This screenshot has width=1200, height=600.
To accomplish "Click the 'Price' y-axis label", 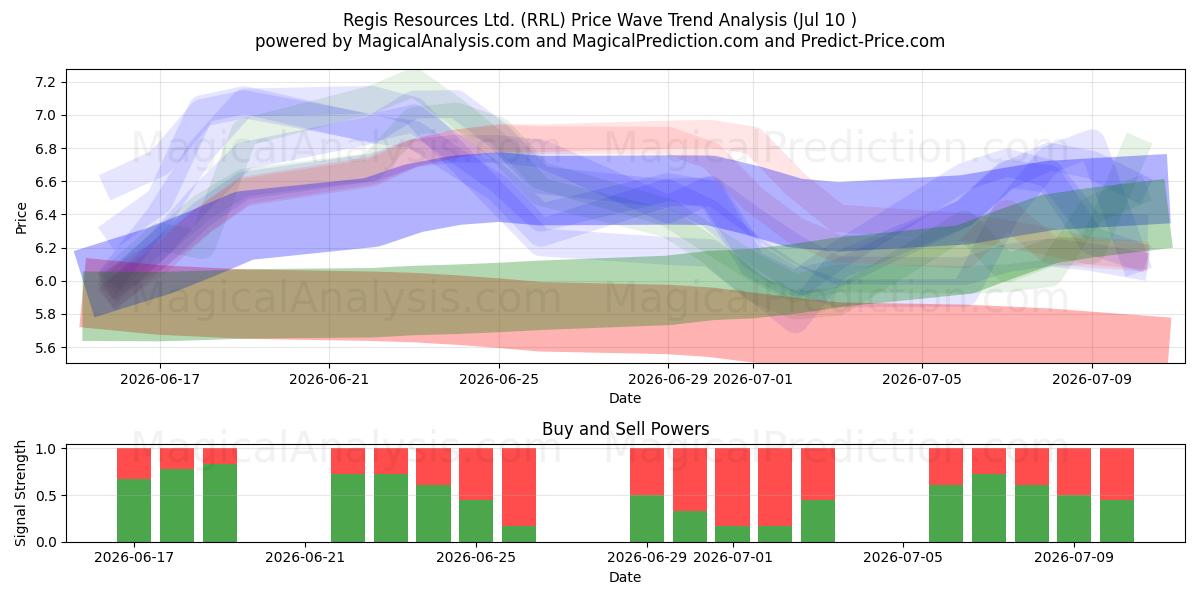I will [x=22, y=215].
